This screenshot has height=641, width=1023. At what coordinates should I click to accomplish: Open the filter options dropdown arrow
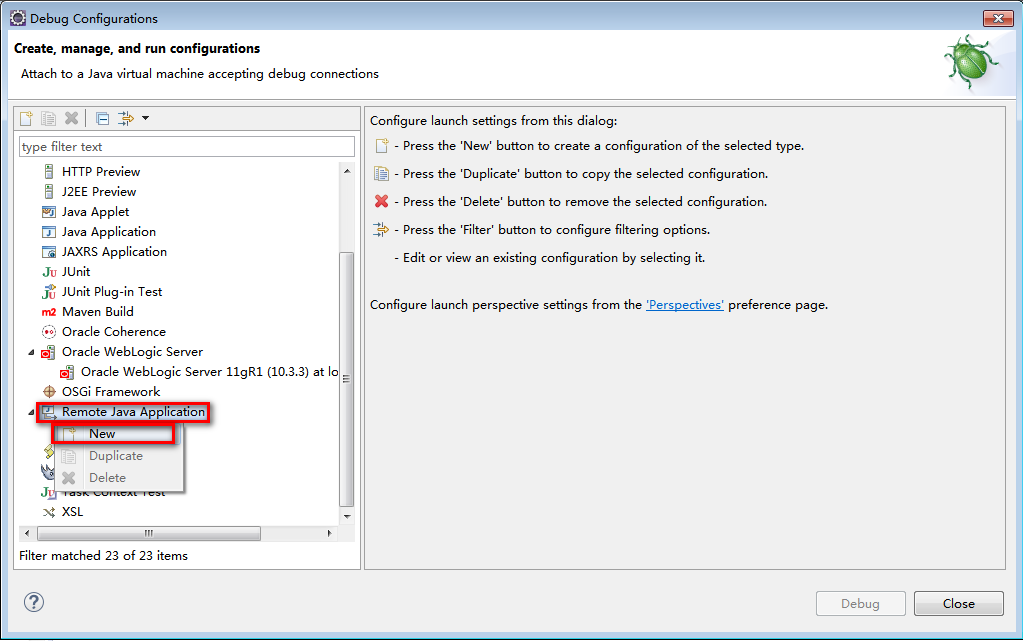tap(145, 118)
